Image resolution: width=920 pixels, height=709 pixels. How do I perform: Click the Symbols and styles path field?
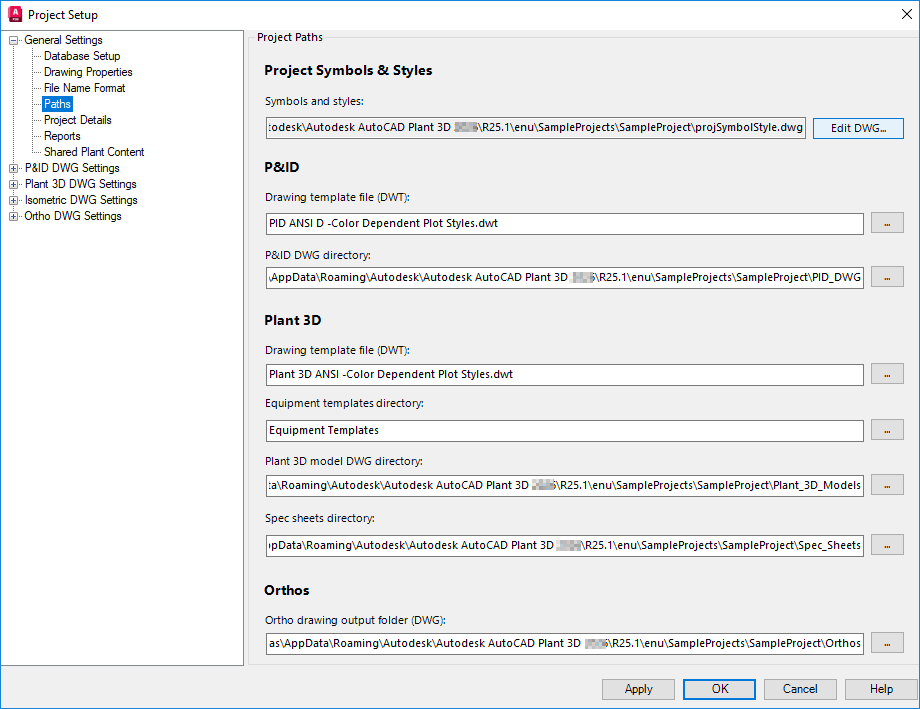[x=536, y=129]
